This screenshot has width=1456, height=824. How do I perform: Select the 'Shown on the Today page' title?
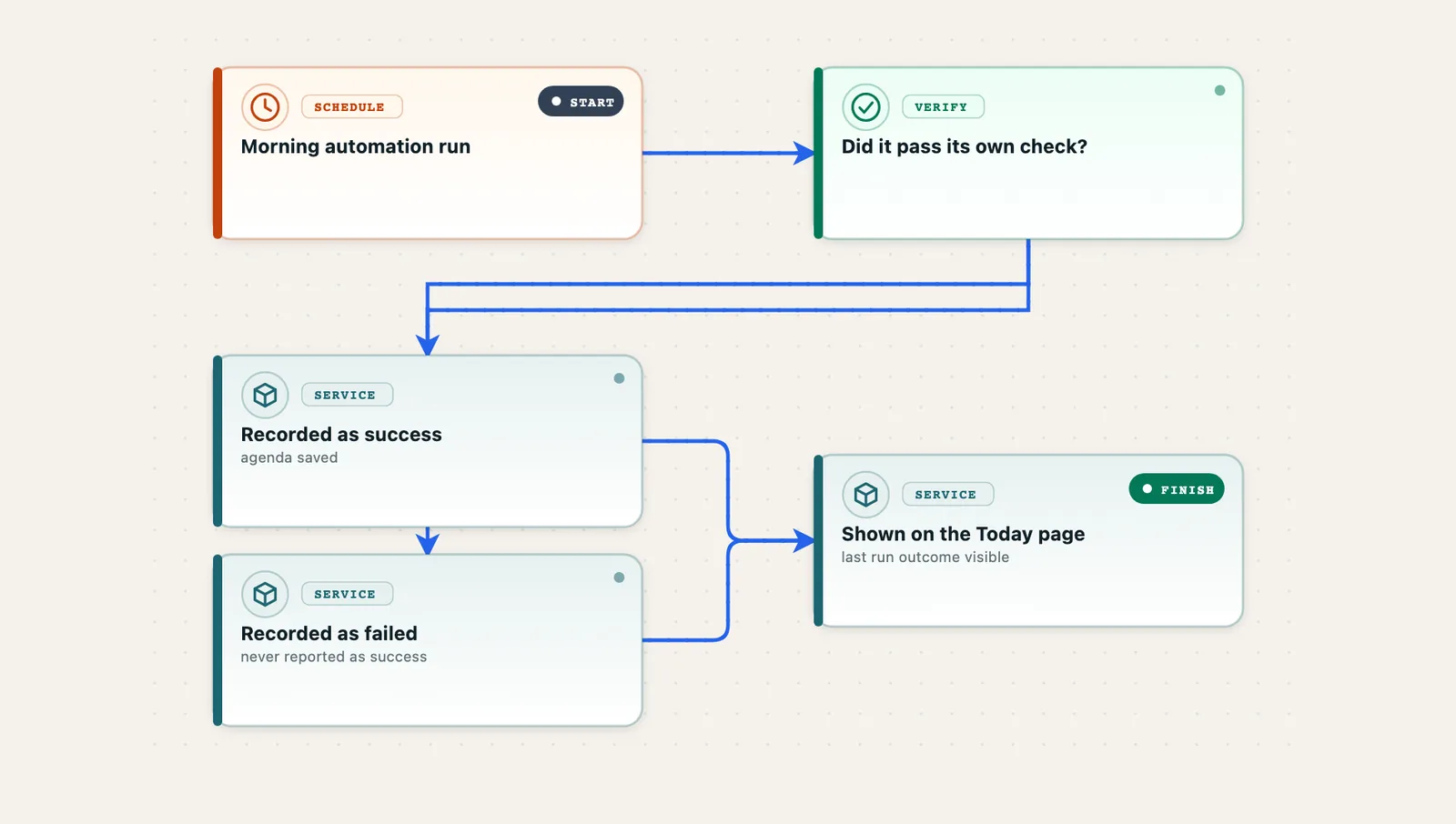coord(963,535)
